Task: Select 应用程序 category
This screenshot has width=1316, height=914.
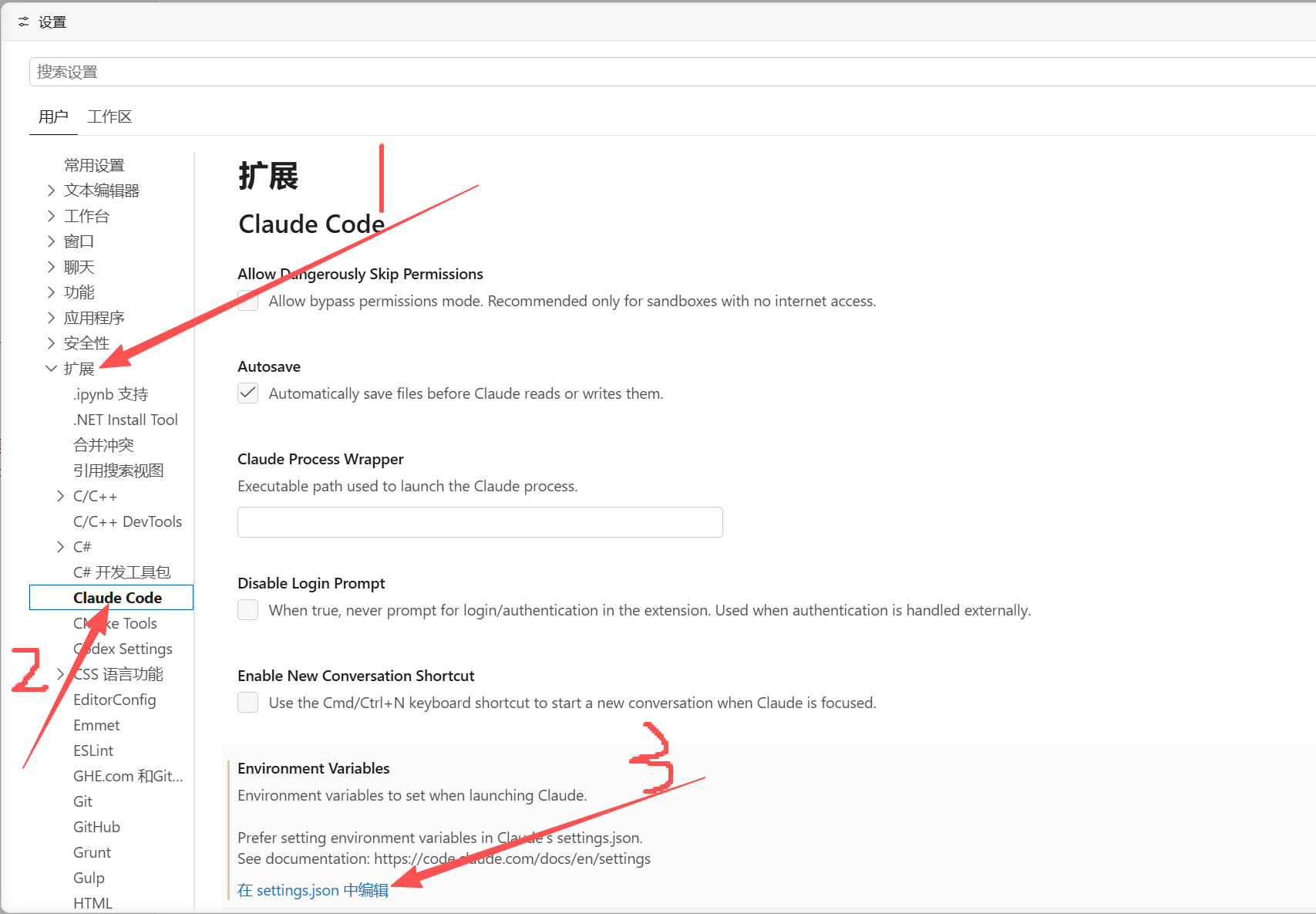Action: coord(94,318)
